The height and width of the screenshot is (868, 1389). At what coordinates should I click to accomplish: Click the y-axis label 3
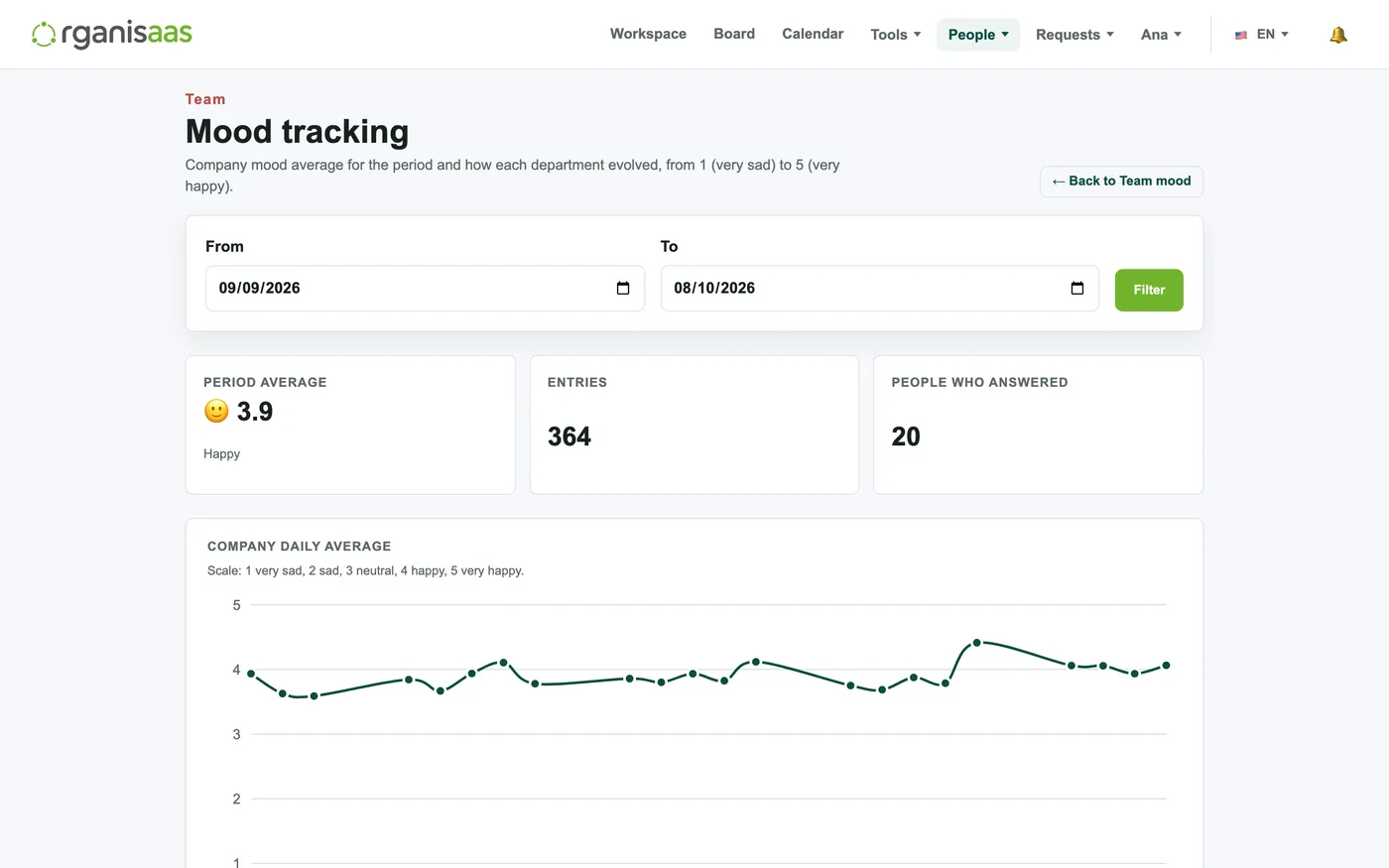pos(236,735)
